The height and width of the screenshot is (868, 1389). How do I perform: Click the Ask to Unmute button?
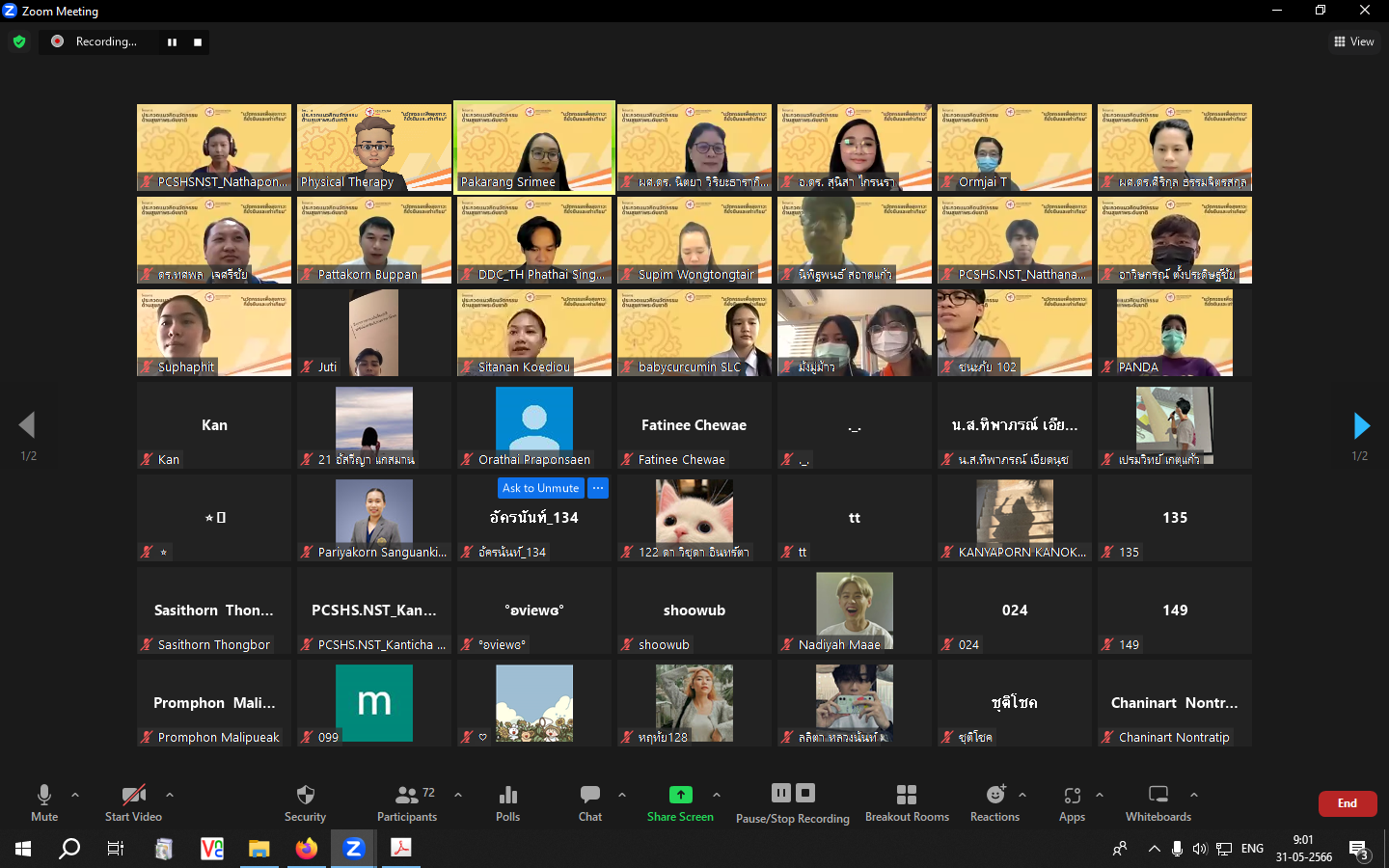pyautogui.click(x=540, y=488)
